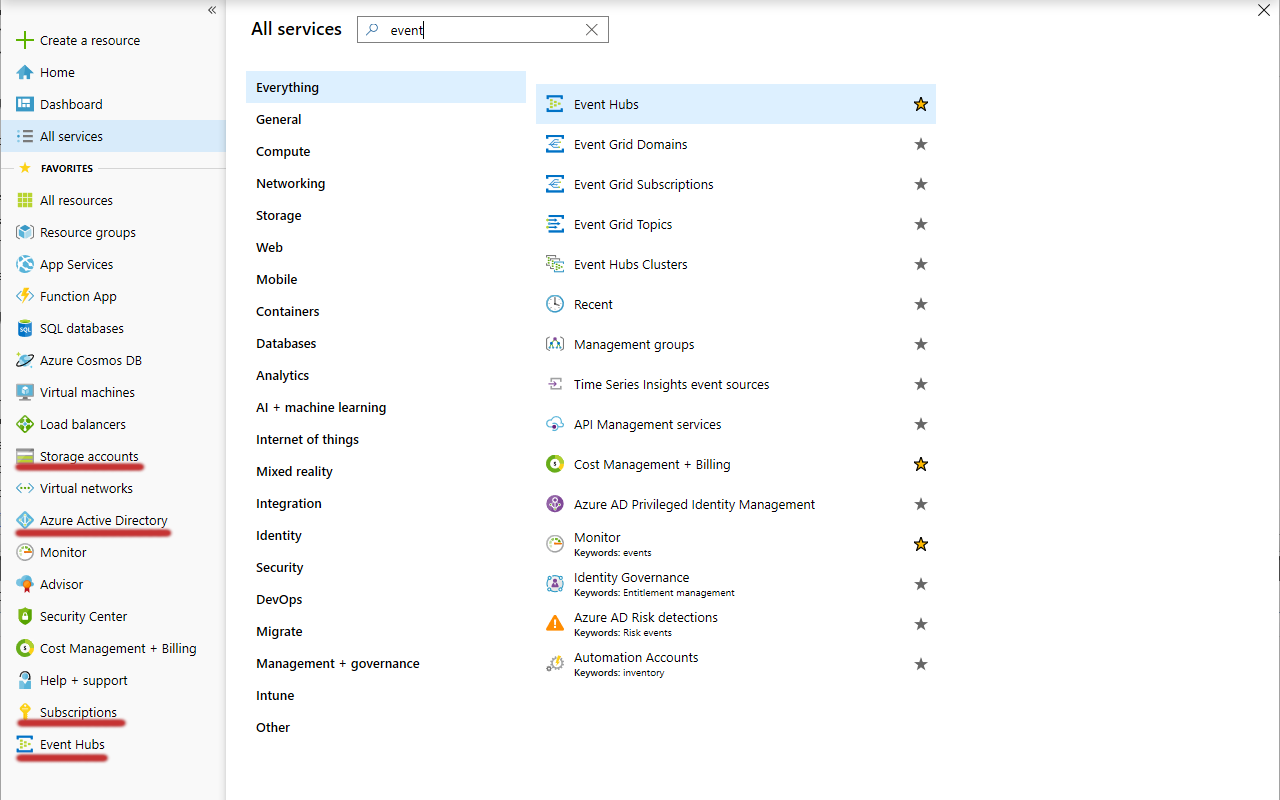
Task: Choose the Analytics category
Action: 282,376
